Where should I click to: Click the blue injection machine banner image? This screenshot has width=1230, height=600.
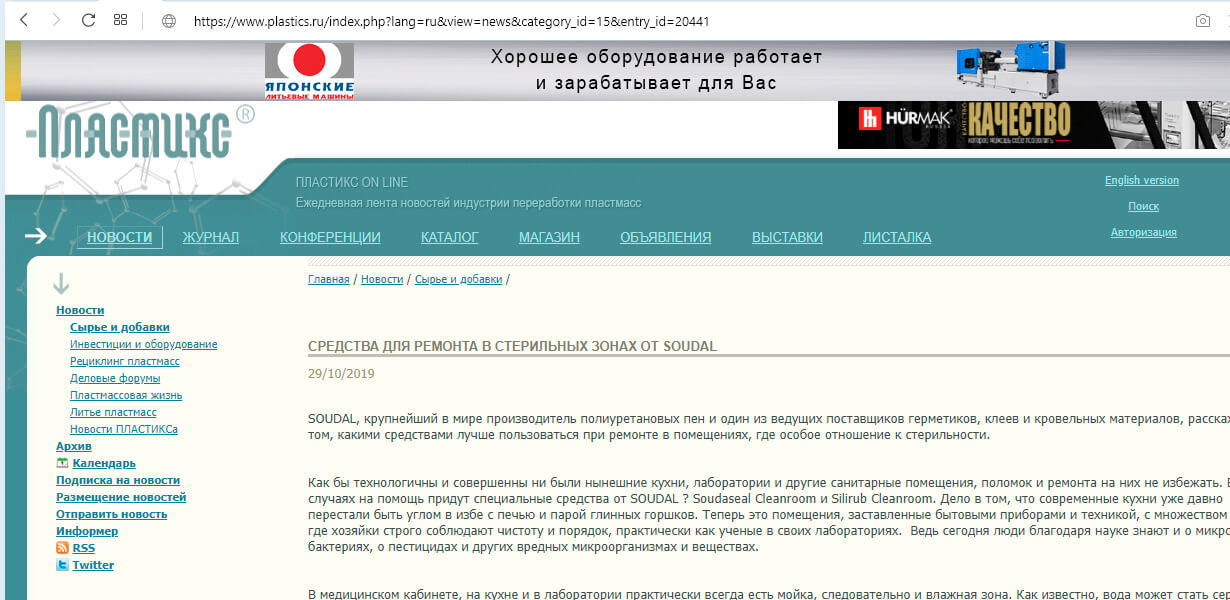[x=1010, y=70]
